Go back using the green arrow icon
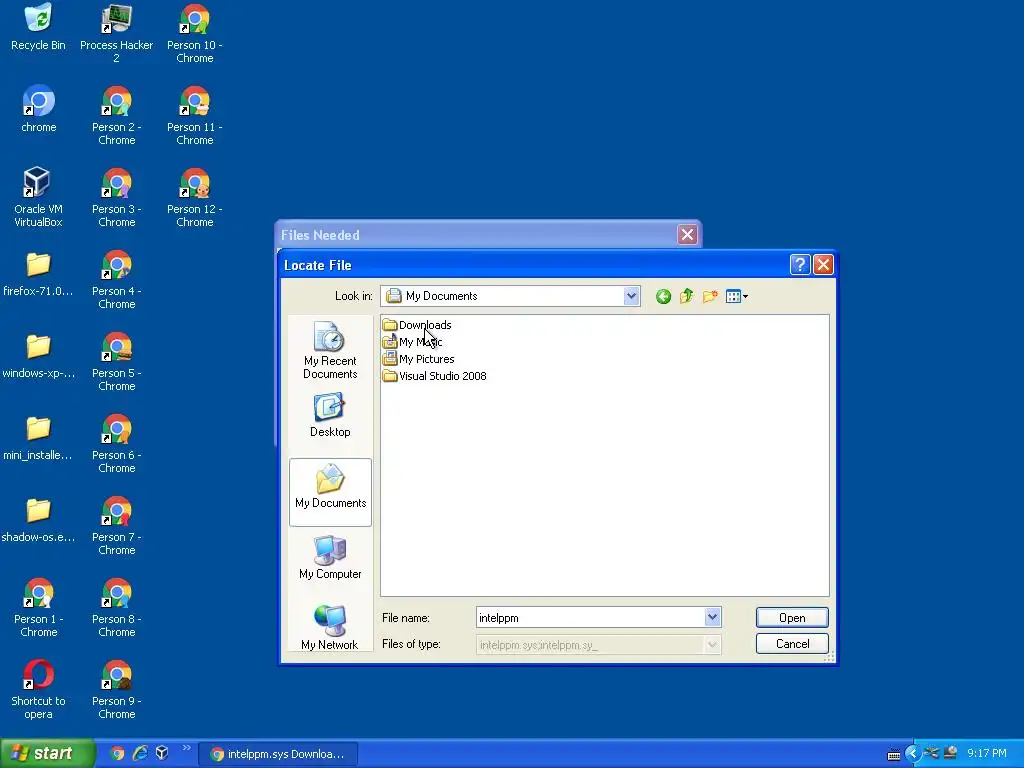The width and height of the screenshot is (1024, 768). pos(663,296)
